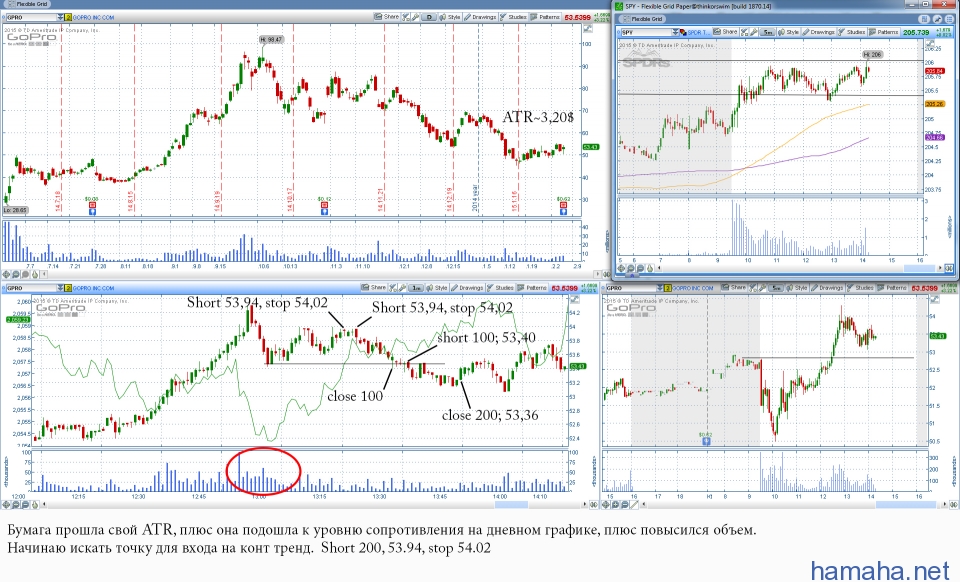Viewport: 960px width, 582px height.
Task: Open Studies menu in SPY chart
Action: [x=852, y=32]
